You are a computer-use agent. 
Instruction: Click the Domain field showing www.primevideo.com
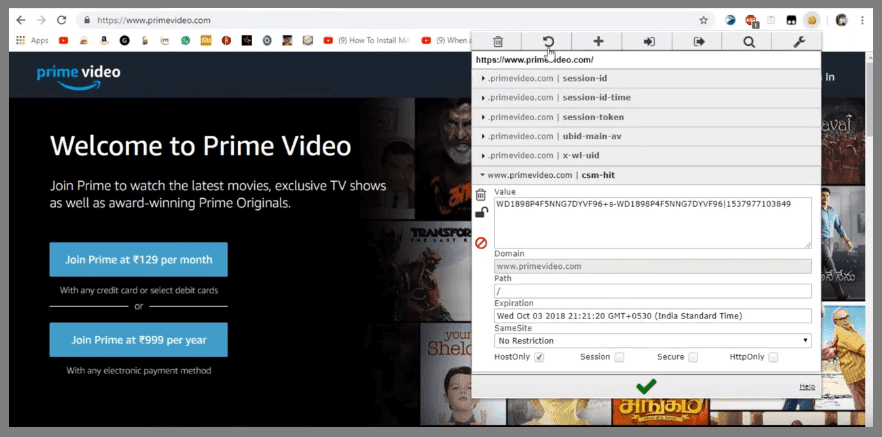(x=652, y=267)
